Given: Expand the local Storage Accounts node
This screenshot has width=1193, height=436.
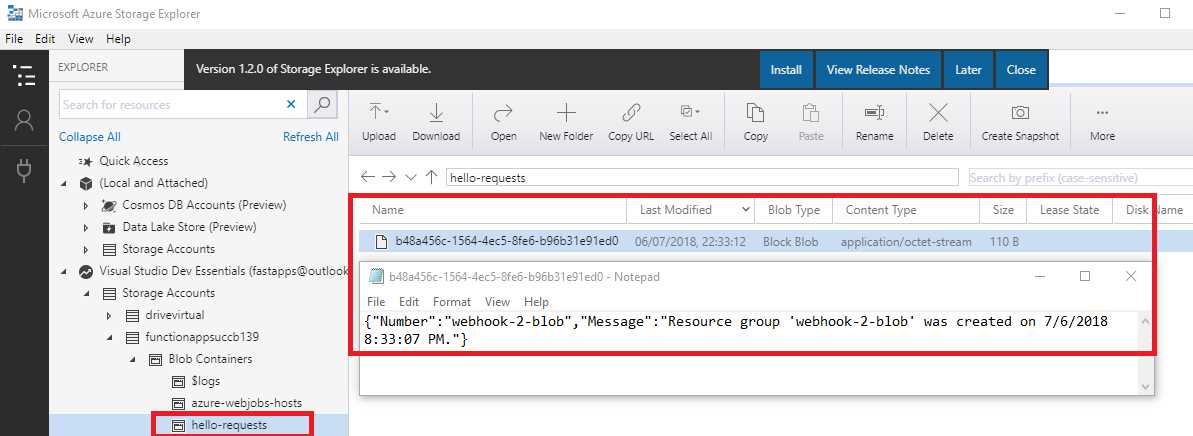Looking at the screenshot, I should (x=86, y=250).
